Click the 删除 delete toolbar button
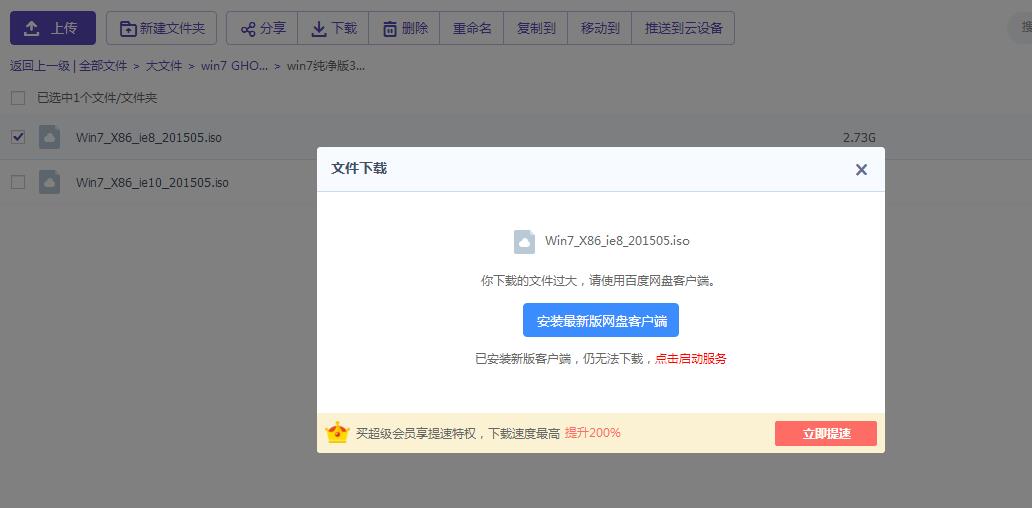This screenshot has height=508, width=1032. click(x=404, y=28)
